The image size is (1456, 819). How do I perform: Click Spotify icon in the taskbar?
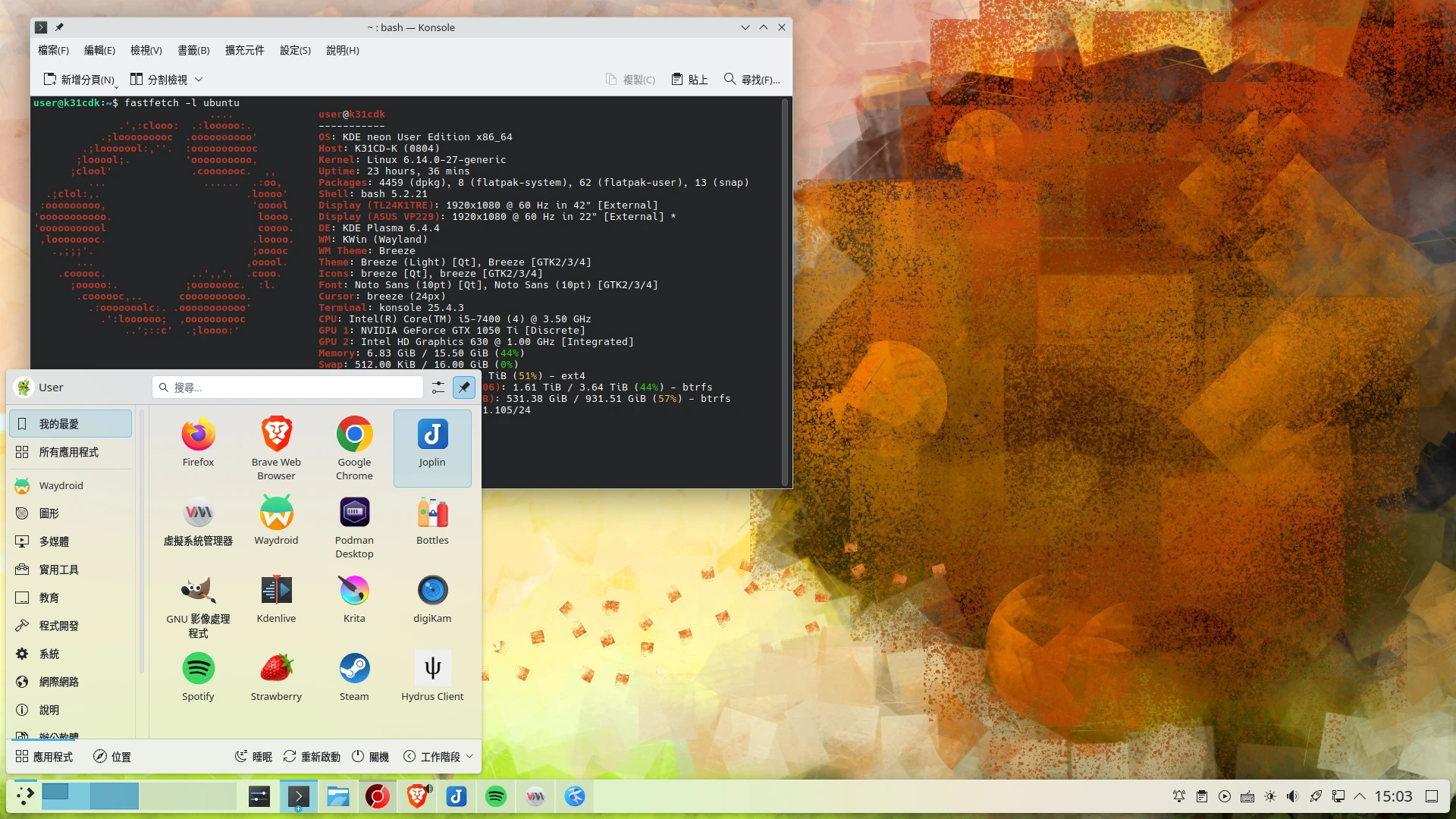click(x=496, y=796)
